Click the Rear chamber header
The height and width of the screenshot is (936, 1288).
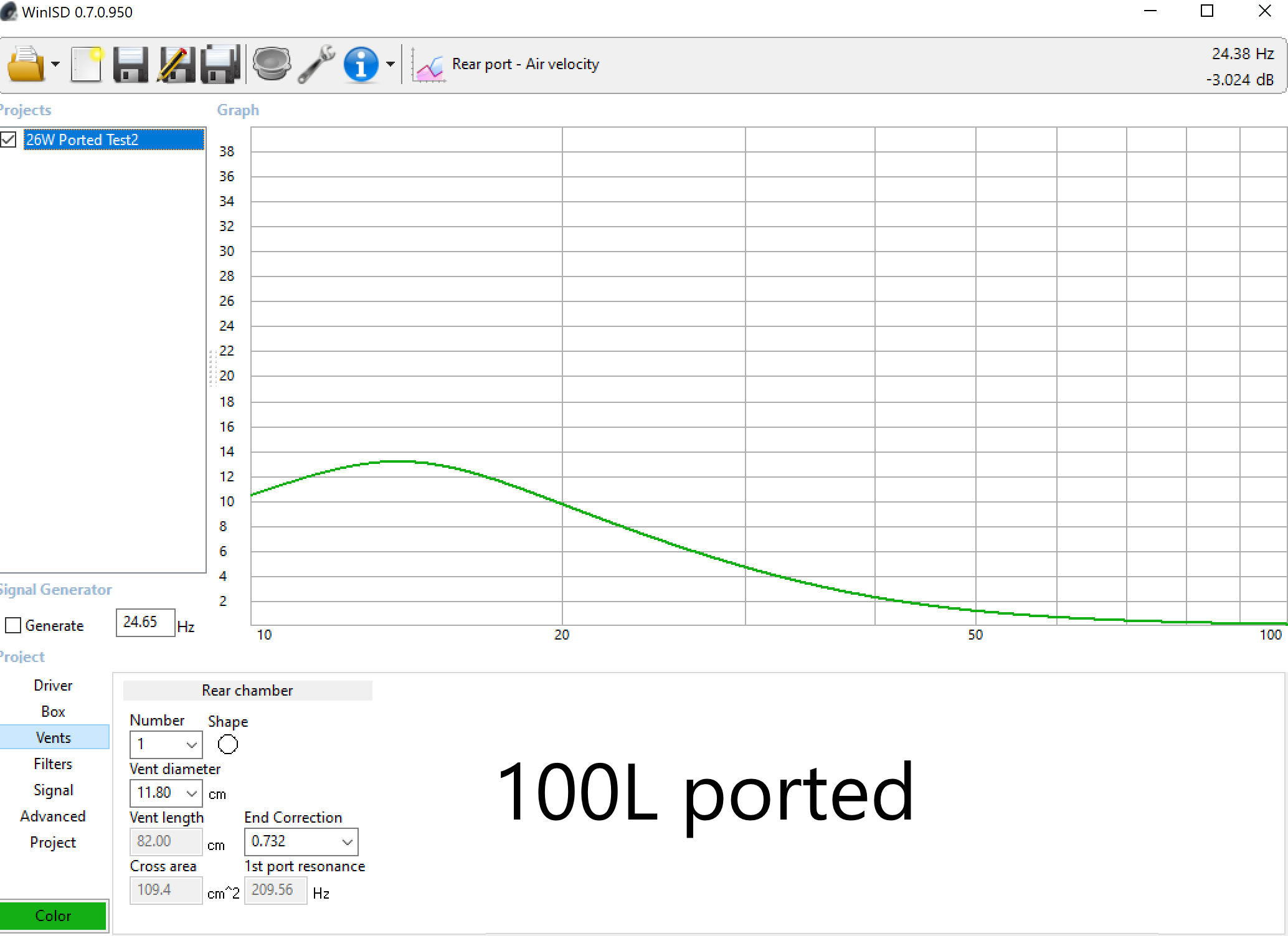(247, 690)
